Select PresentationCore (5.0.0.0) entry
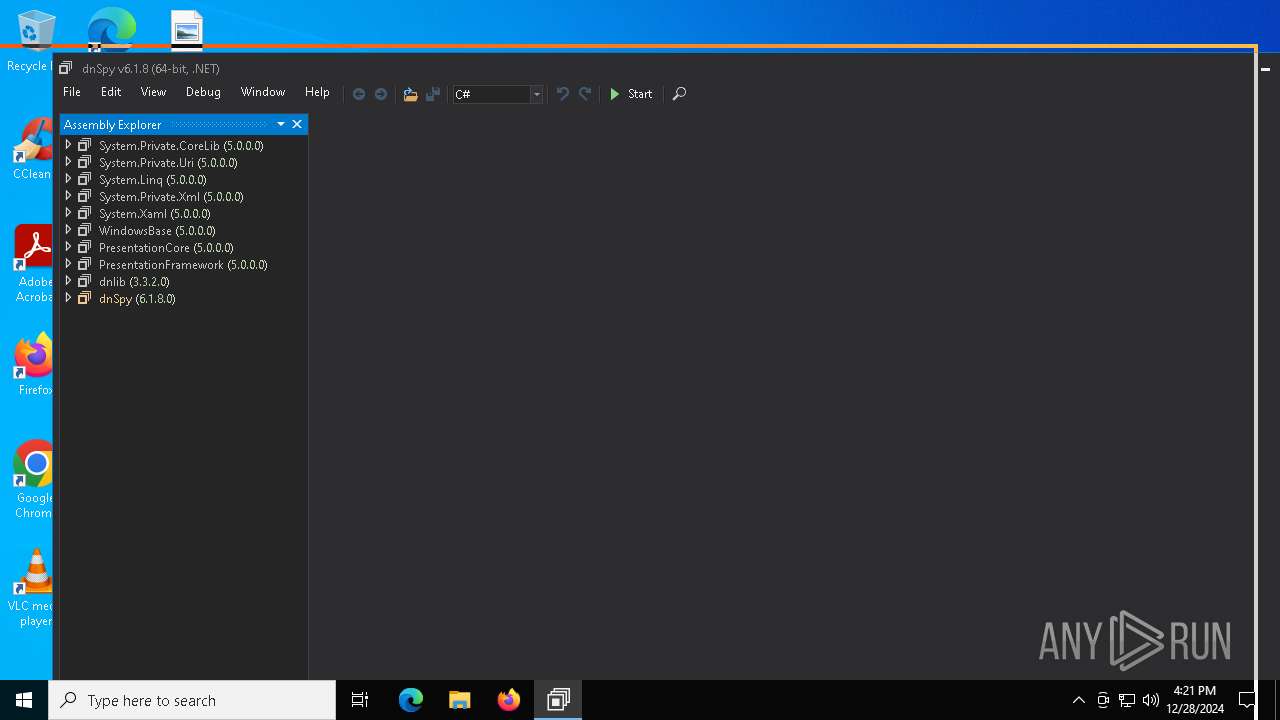This screenshot has height=720, width=1280. point(166,248)
